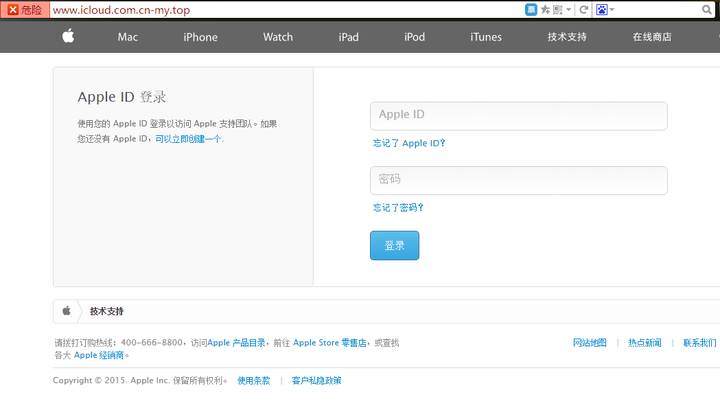Screen dimensions: 720x410
Task: Open the 热点新闻 footer link
Action: (x=645, y=343)
